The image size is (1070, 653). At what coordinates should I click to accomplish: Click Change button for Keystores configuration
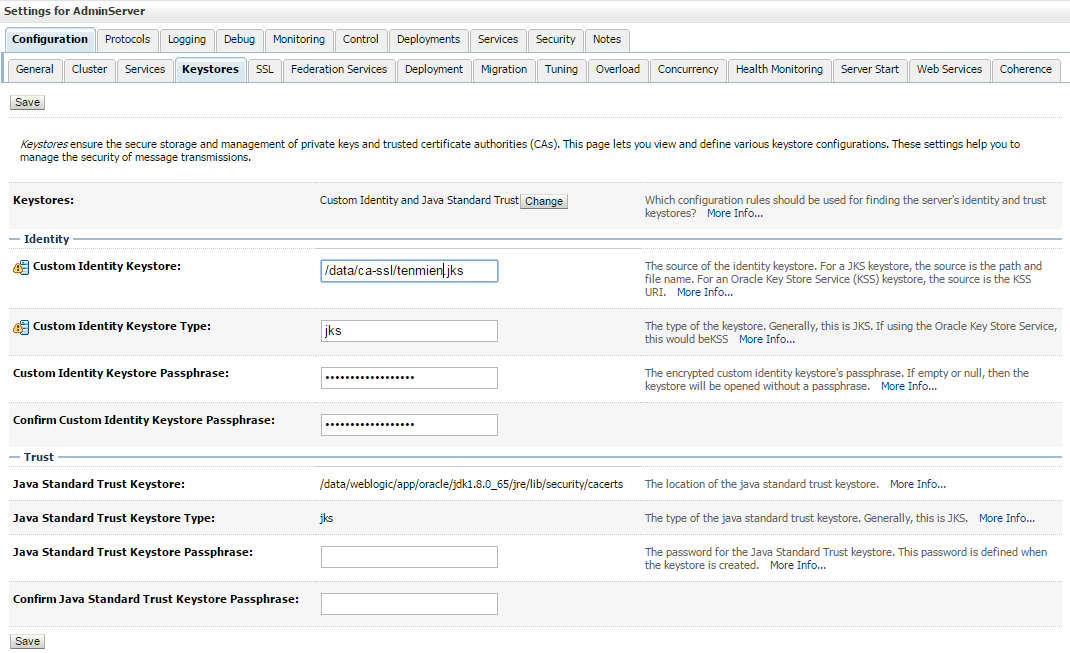pyautogui.click(x=544, y=201)
